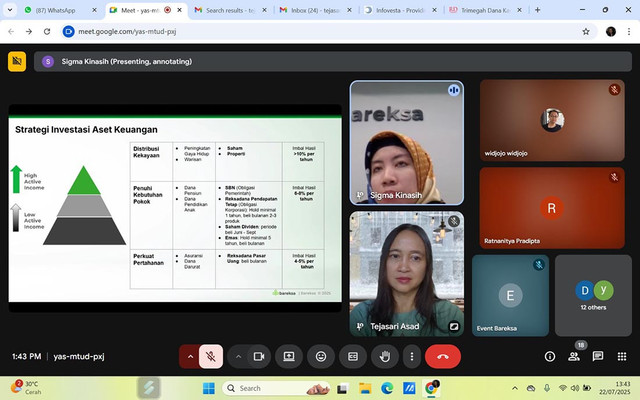Viewport: 640px width, 400px height.
Task: Start presenting your screen
Action: 289,356
